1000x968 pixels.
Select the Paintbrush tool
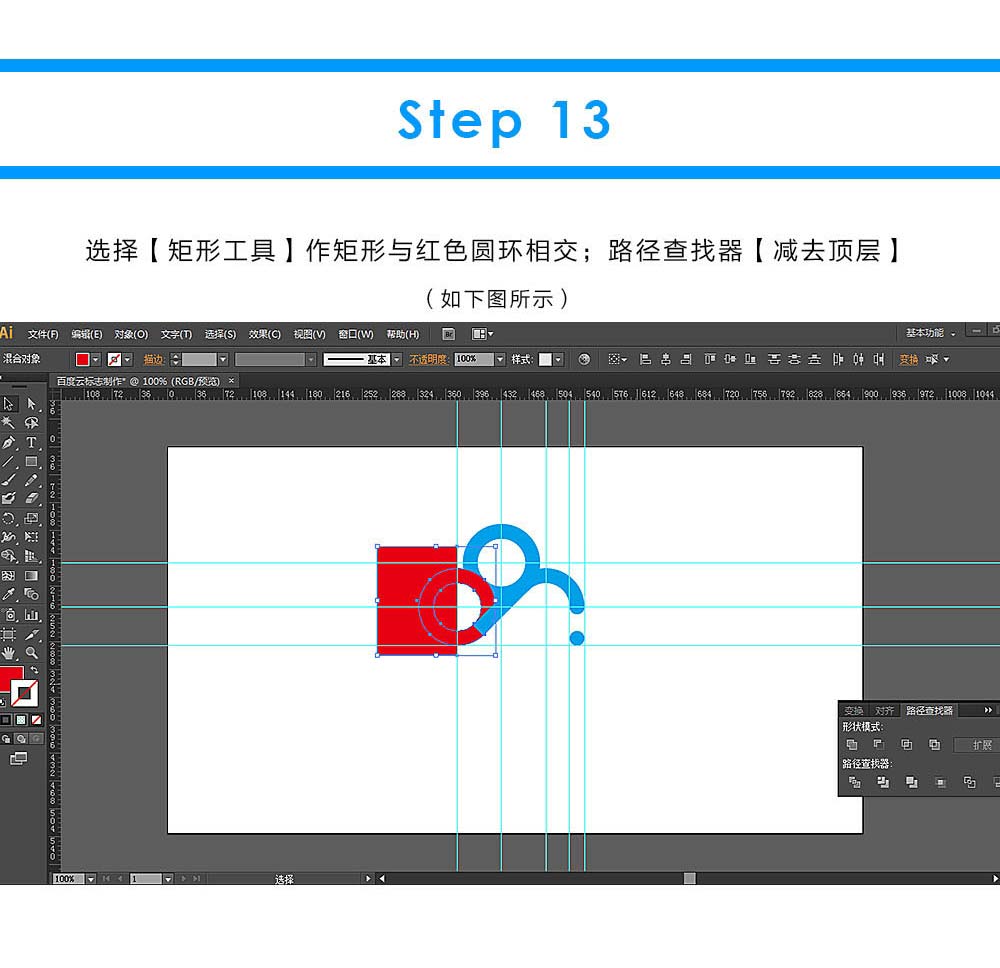coord(8,480)
